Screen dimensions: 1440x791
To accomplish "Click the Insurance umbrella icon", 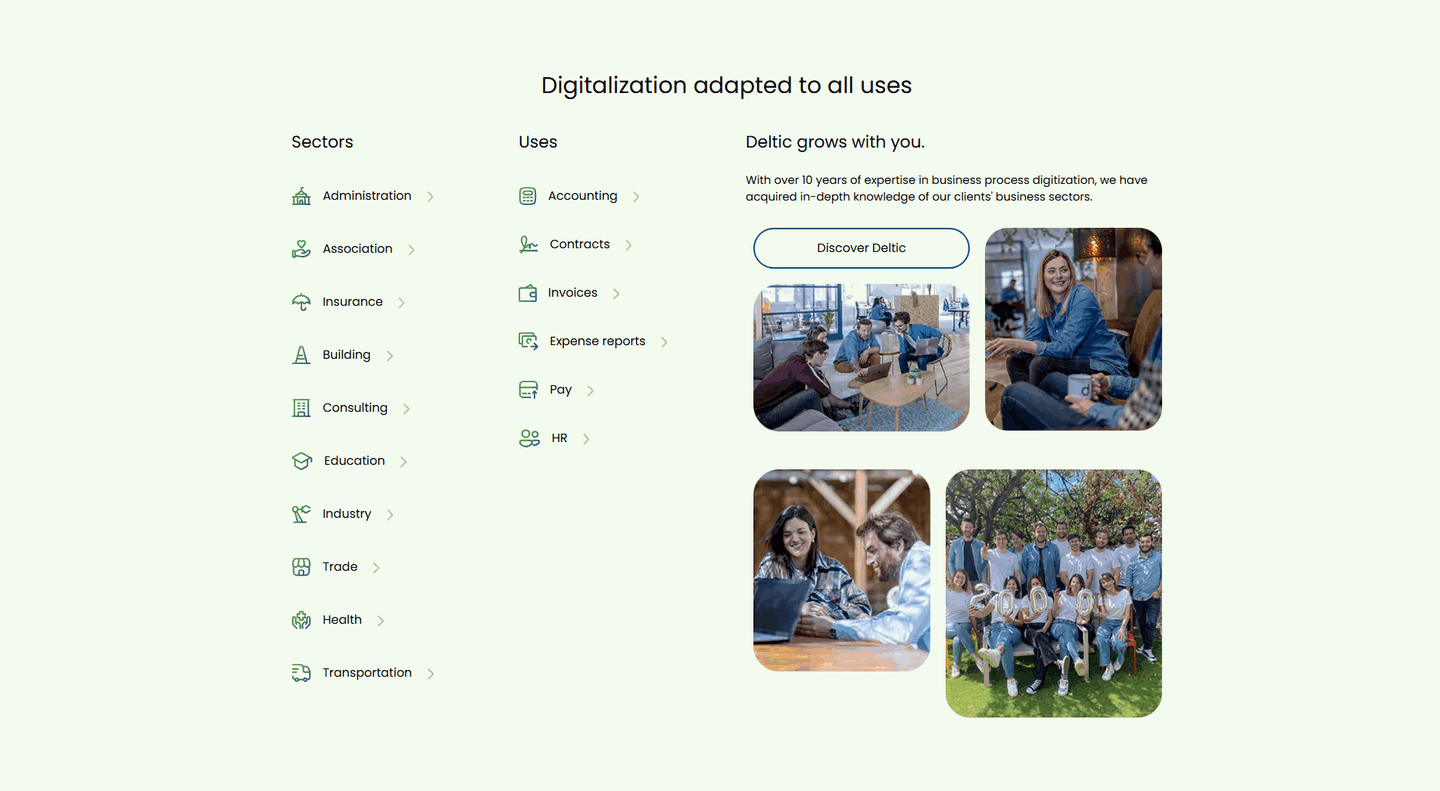I will click(x=301, y=302).
